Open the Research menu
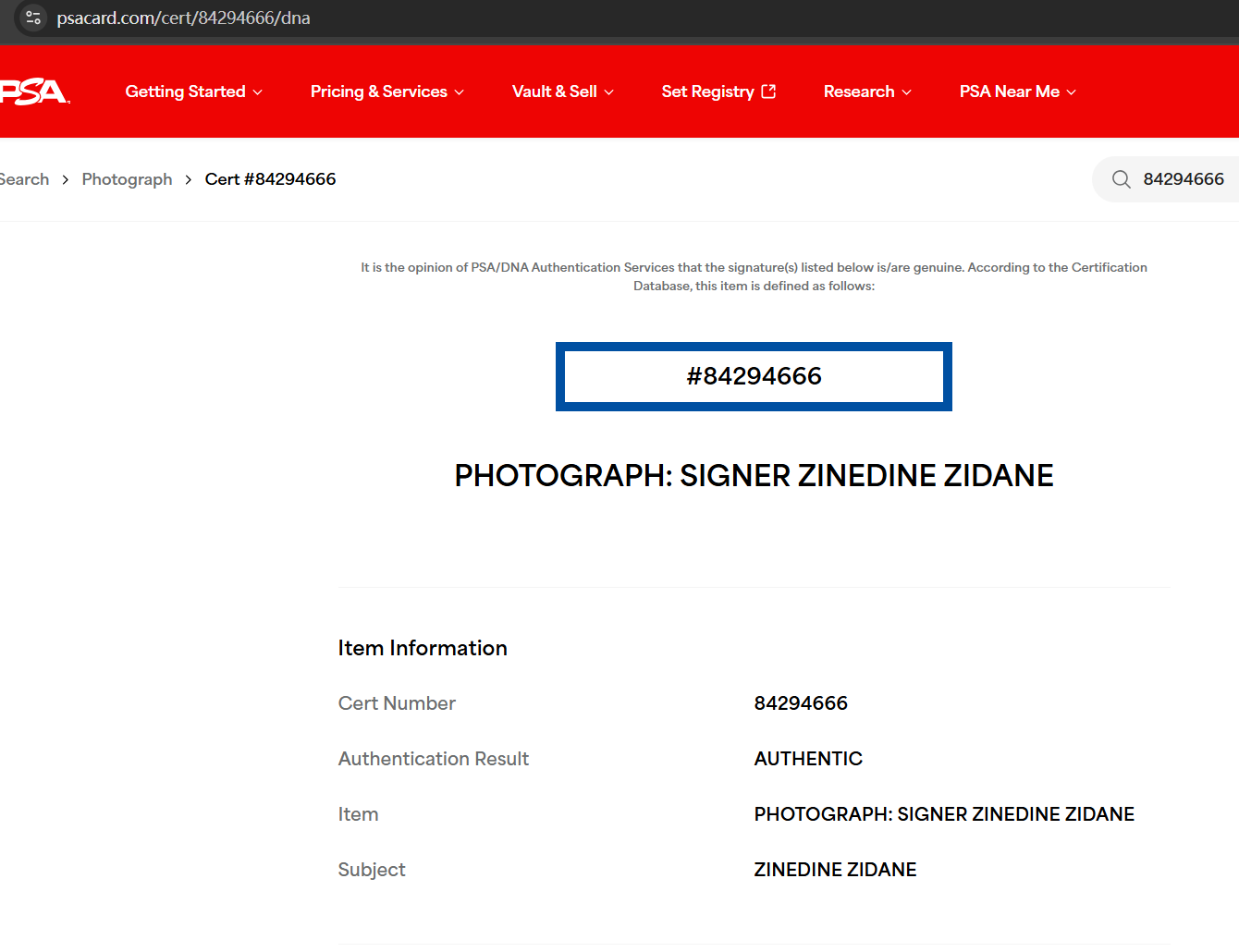Viewport: 1239px width, 952px height. (x=866, y=92)
